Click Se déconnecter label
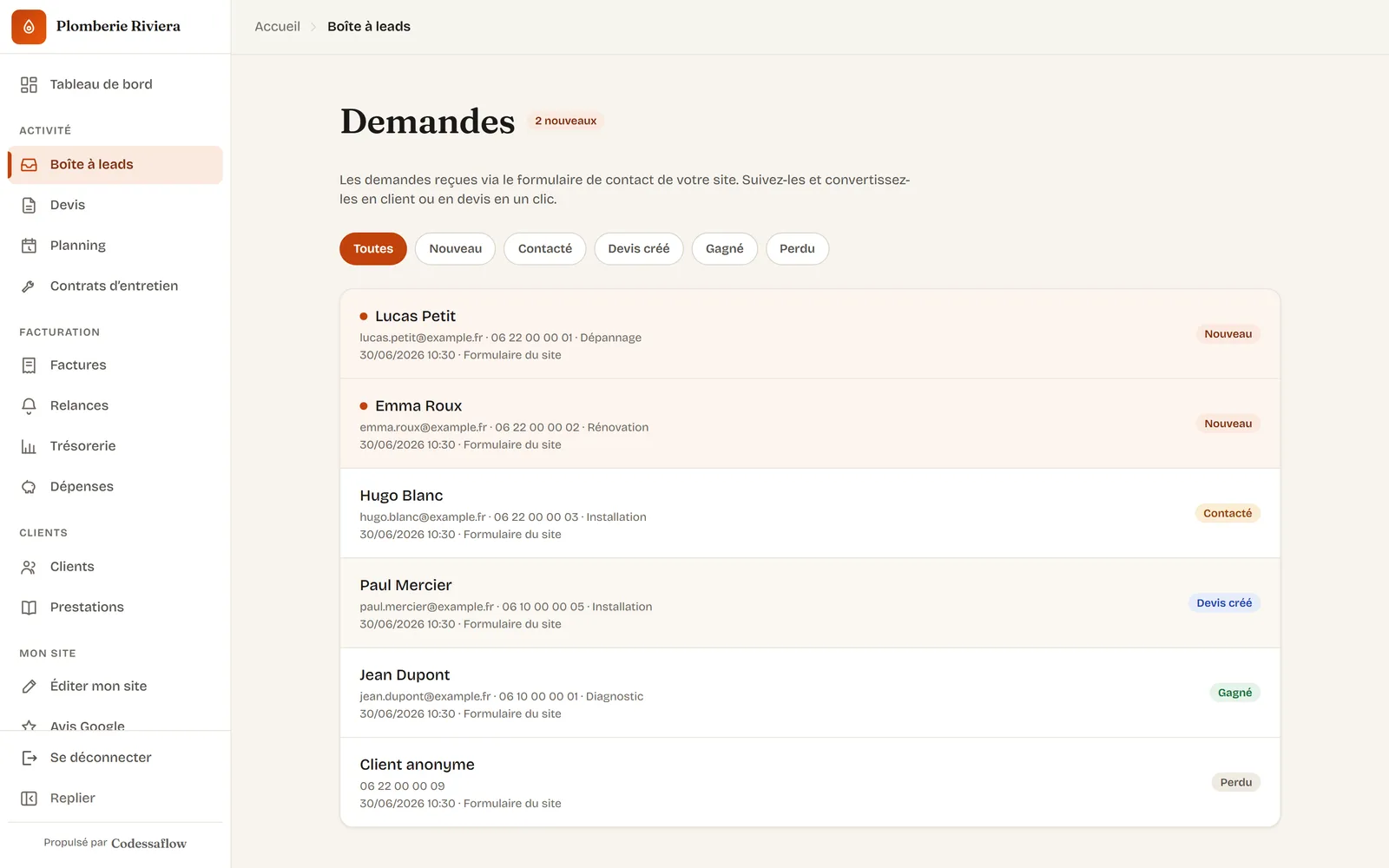This screenshot has height=868, width=1389. click(101, 758)
